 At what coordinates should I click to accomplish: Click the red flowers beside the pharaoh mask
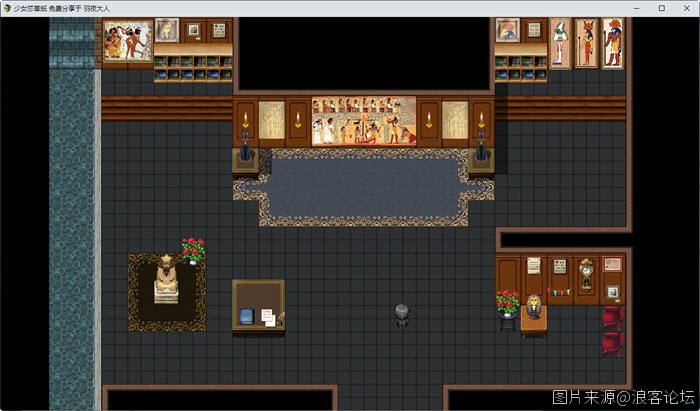(508, 303)
